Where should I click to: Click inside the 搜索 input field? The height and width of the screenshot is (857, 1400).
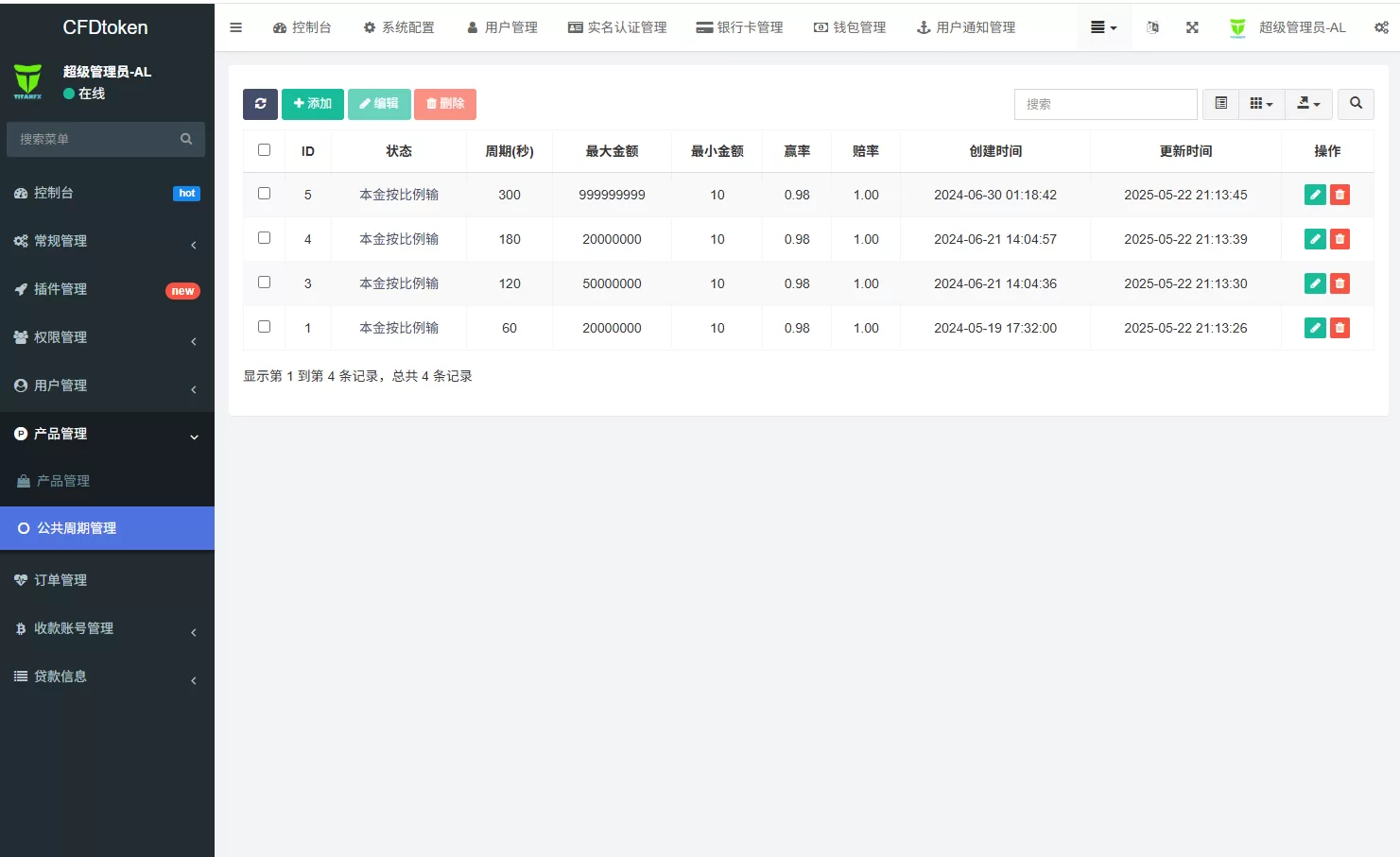point(1104,104)
